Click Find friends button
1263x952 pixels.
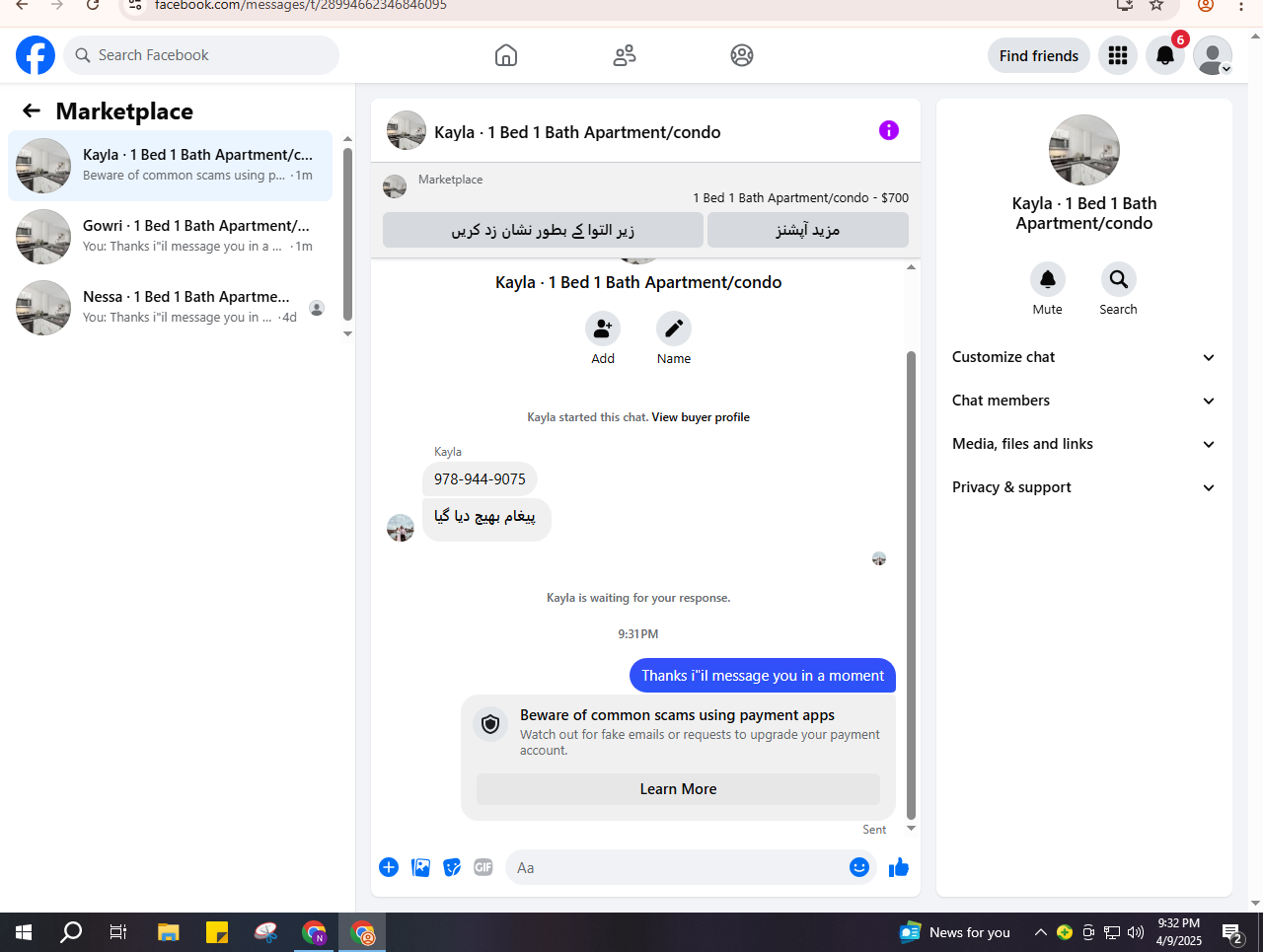[1039, 55]
